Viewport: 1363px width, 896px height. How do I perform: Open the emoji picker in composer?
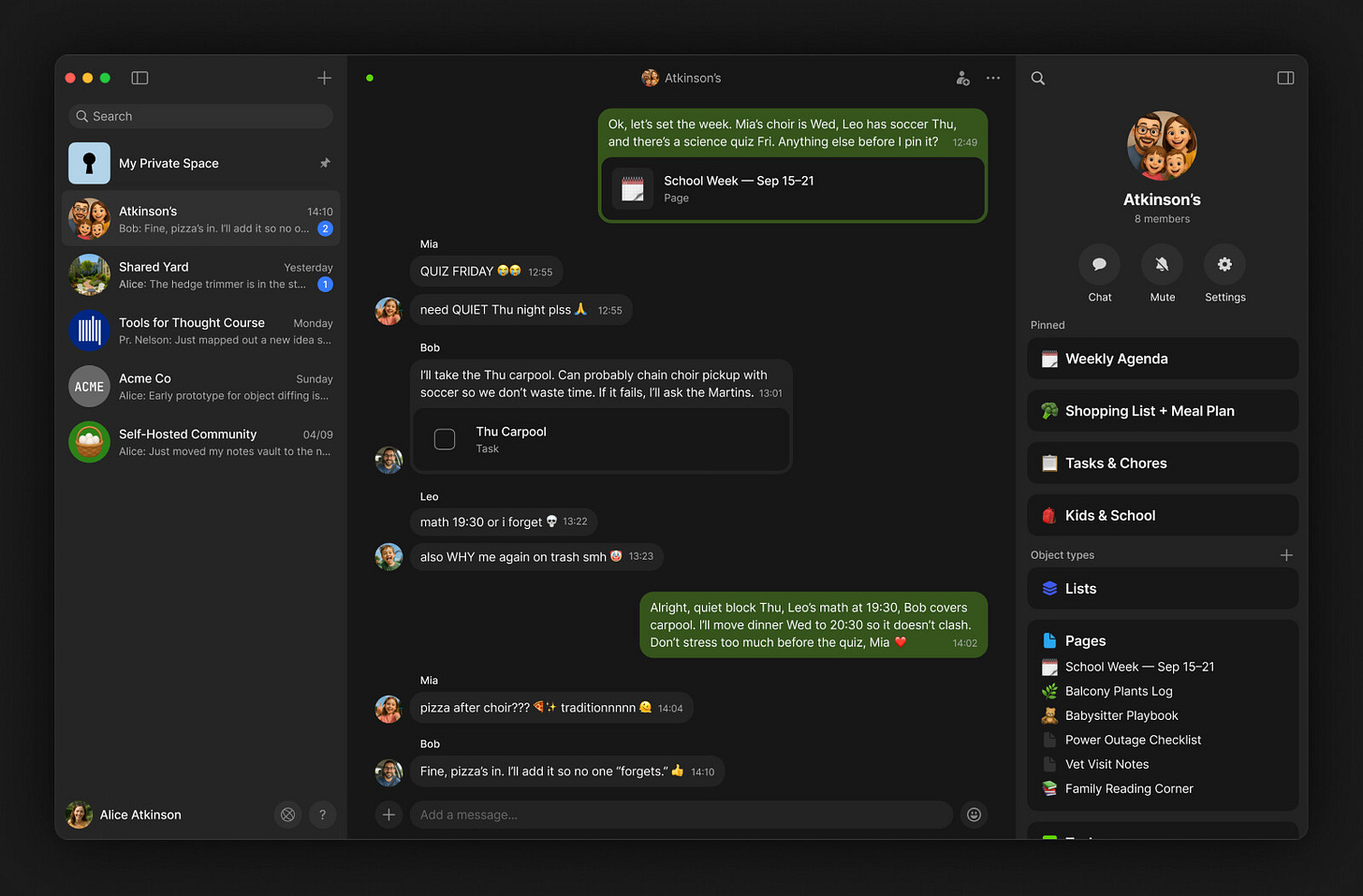point(974,815)
